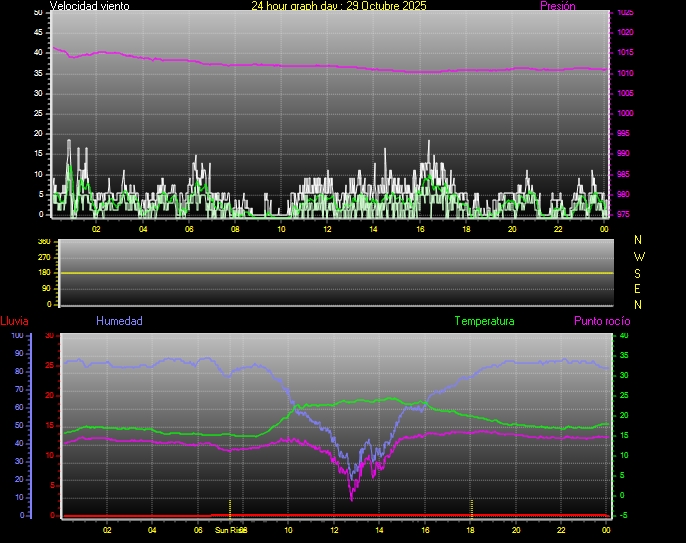This screenshot has width=686, height=543.
Task: Click the Lluvia legend label
Action: coord(14,321)
